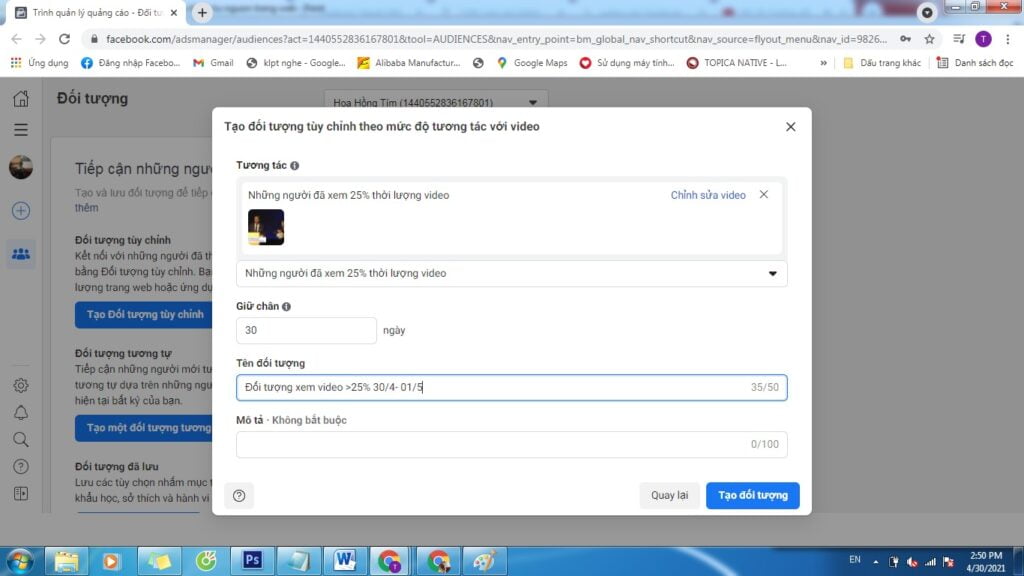This screenshot has height=576, width=1024.
Task: Click the Audiences people icon in sidebar
Action: click(x=21, y=254)
